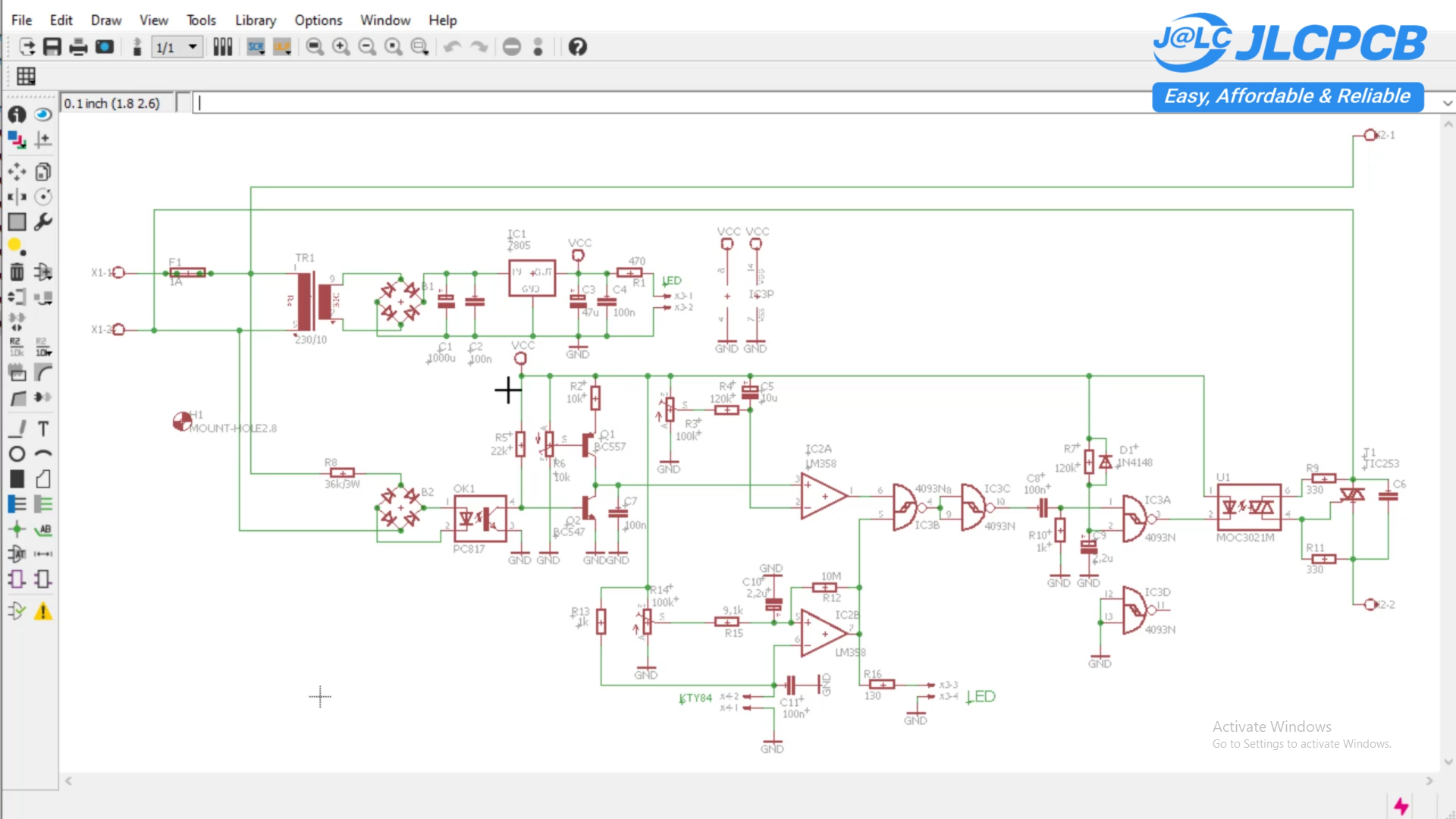Select the yellow Paste tool
Viewport: 1456px width, 819px height.
point(17,246)
